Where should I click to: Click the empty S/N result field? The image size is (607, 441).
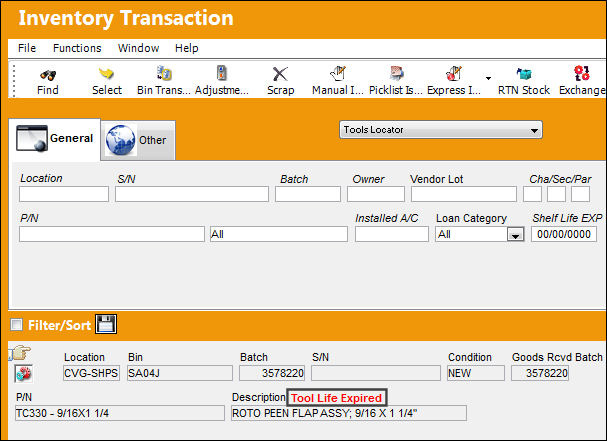[376, 373]
